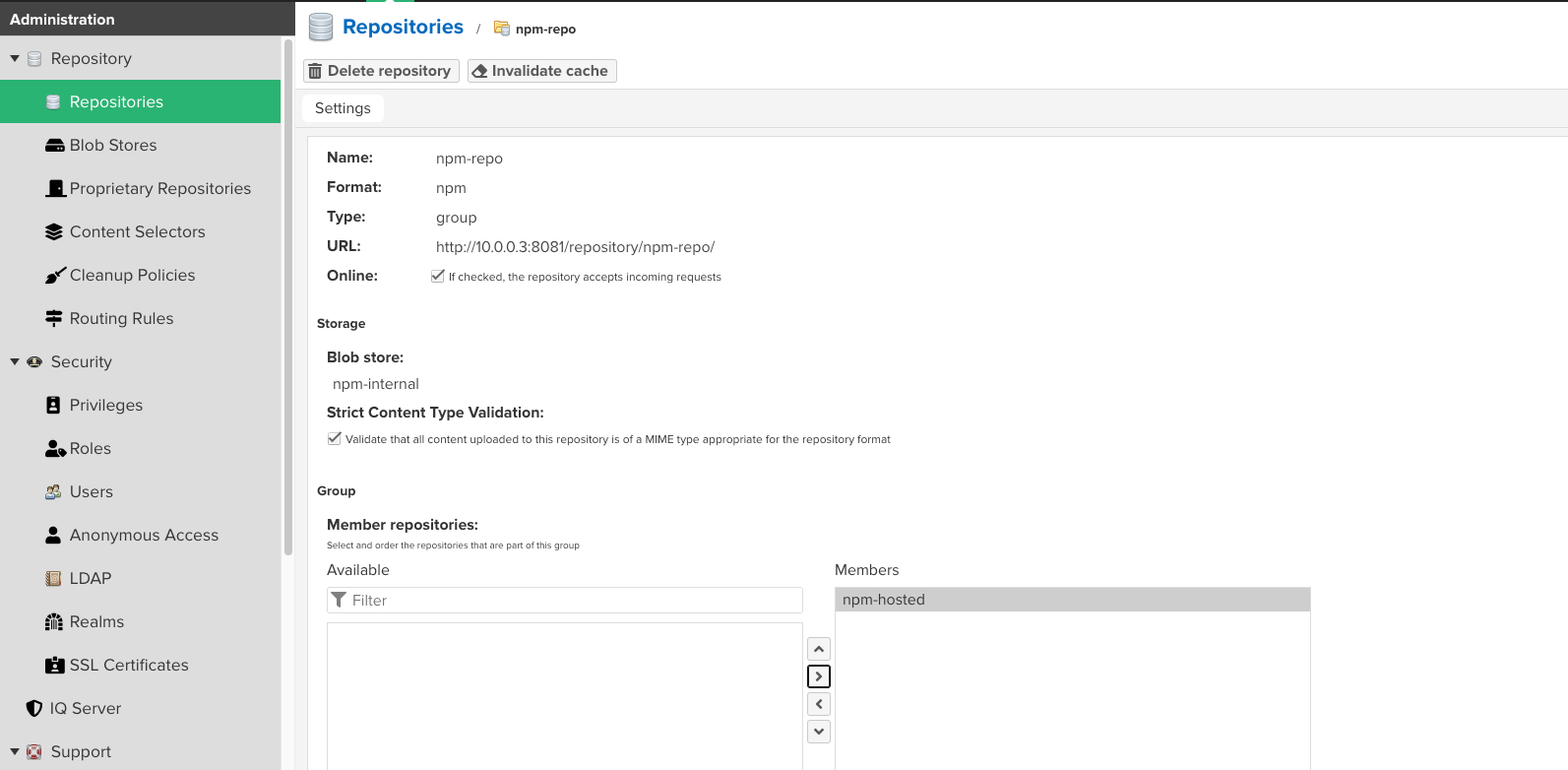Image resolution: width=1568 pixels, height=770 pixels.
Task: Open the Roles page
Action: (x=140, y=449)
